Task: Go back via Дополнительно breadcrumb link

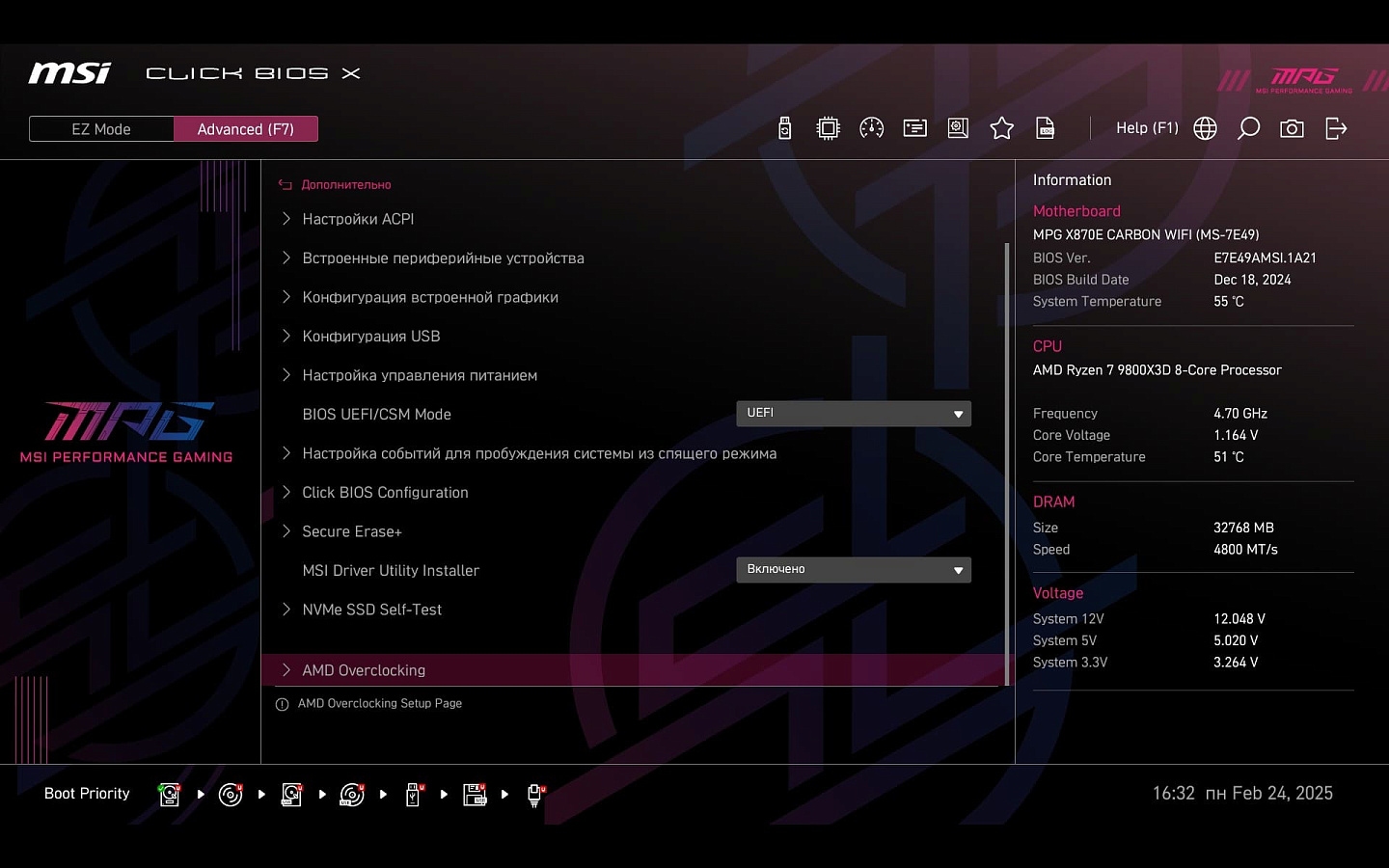Action: click(x=345, y=184)
